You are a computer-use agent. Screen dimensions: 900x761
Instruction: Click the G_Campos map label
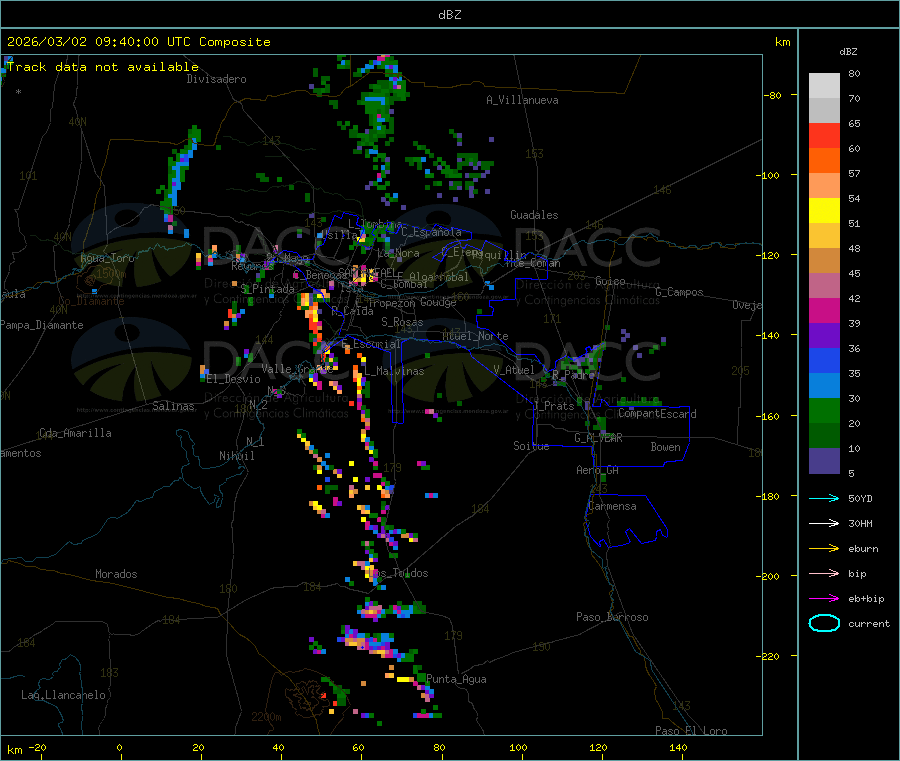[x=679, y=292]
